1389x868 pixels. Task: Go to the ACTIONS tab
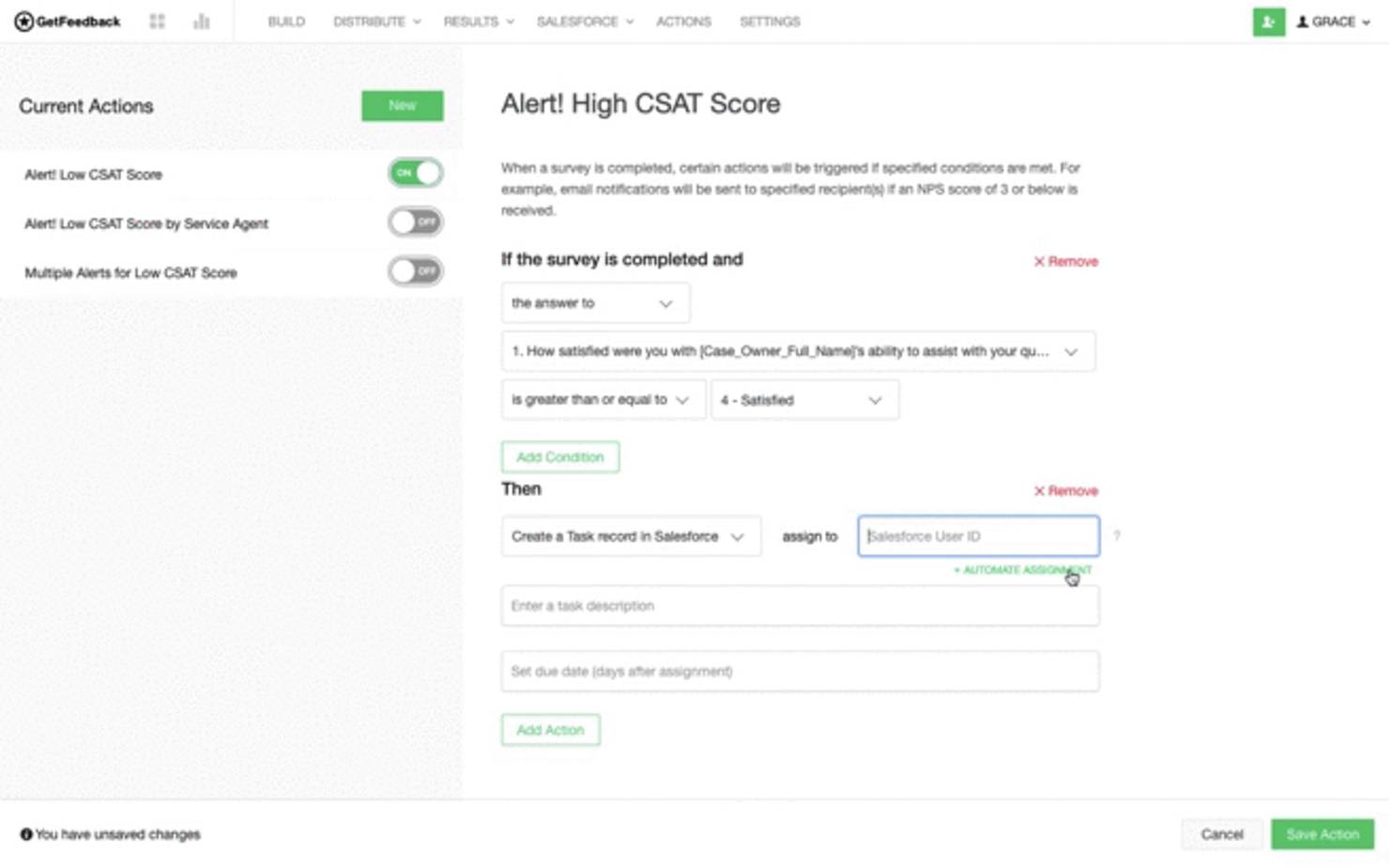(x=683, y=22)
